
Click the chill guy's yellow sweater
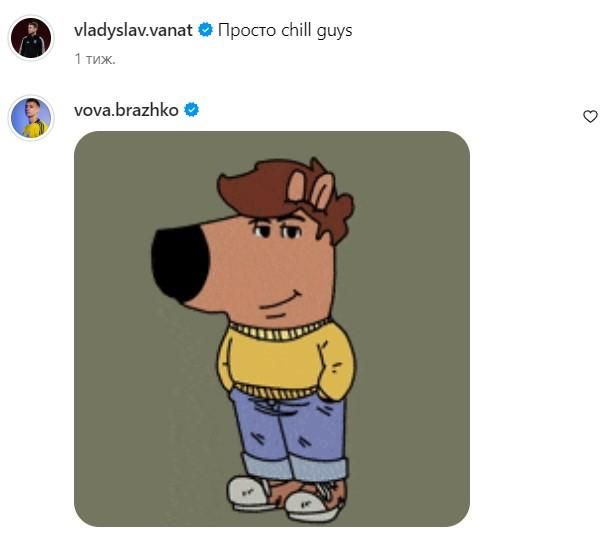(286, 360)
